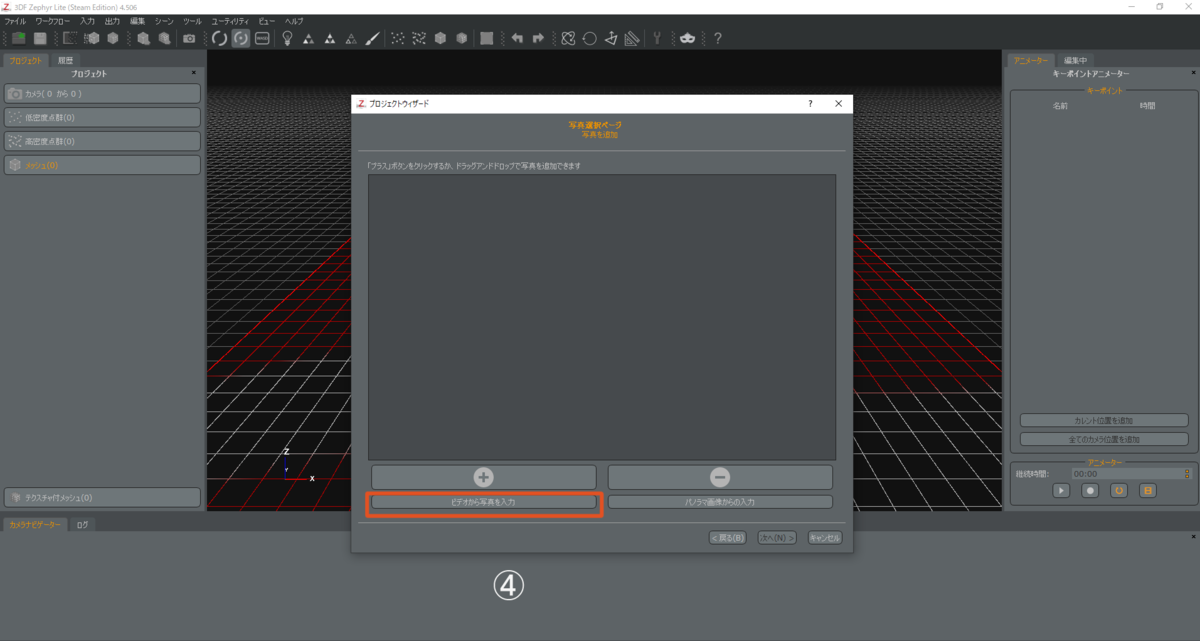The height and width of the screenshot is (641, 1200).
Task: Select テクスチャ付メッシュ(0) item
Action: [102, 497]
